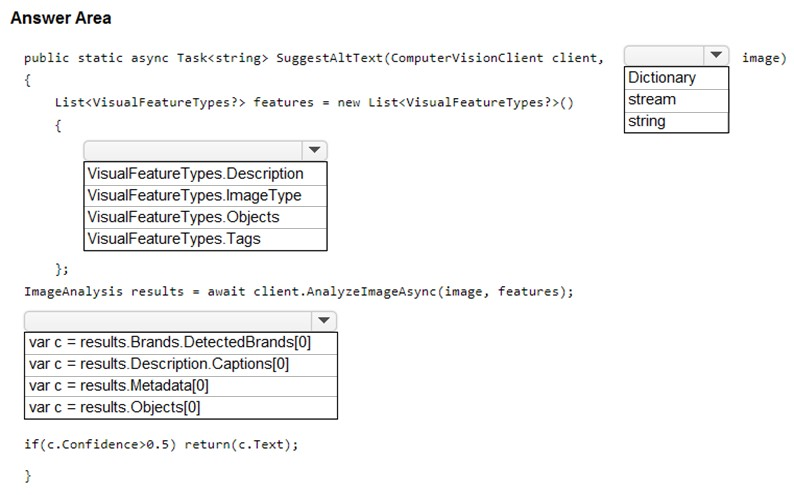Viewport: 794px width, 495px height.
Task: Select the Dictionary option
Action: 676,78
